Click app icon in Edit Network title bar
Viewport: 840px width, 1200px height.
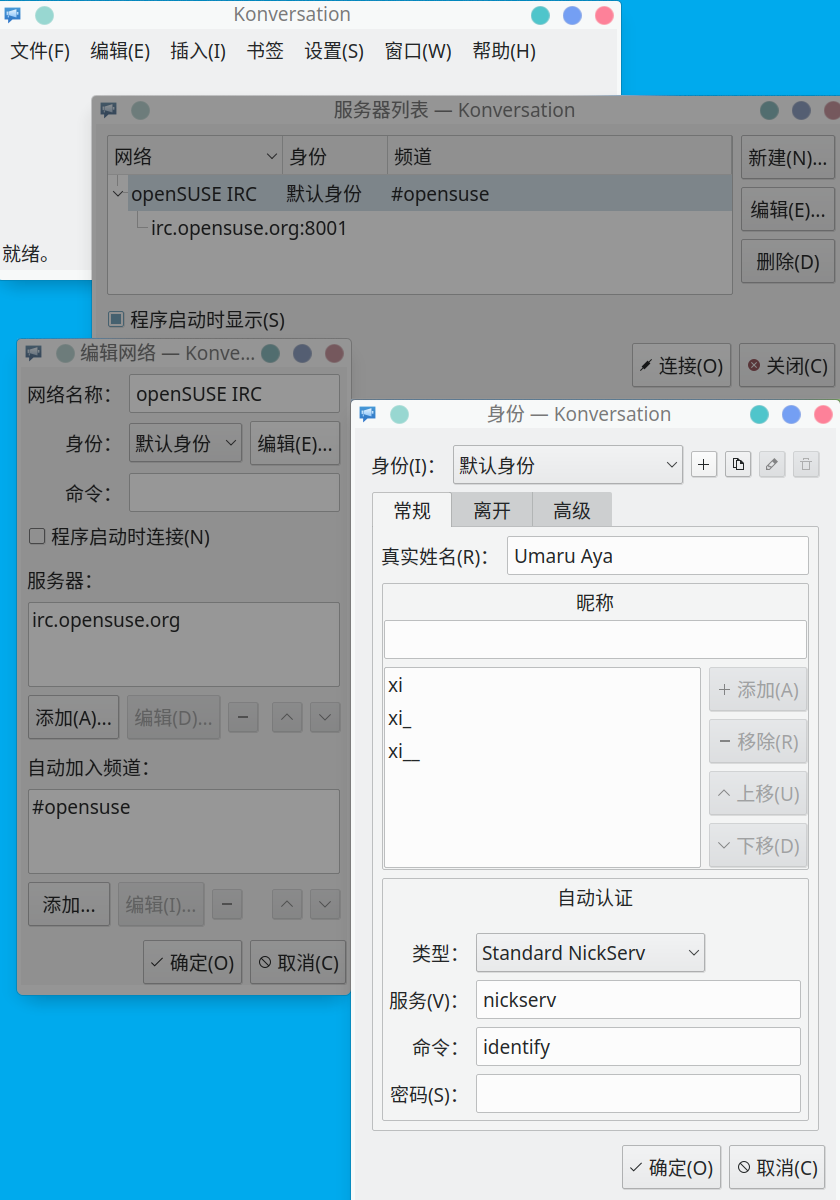34,353
